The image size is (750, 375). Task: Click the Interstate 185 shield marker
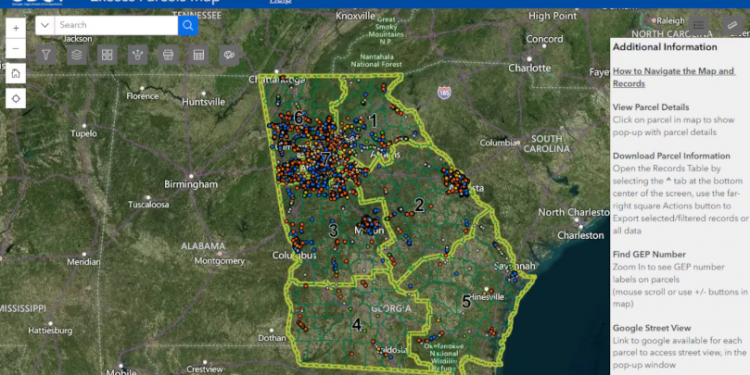coord(443,93)
